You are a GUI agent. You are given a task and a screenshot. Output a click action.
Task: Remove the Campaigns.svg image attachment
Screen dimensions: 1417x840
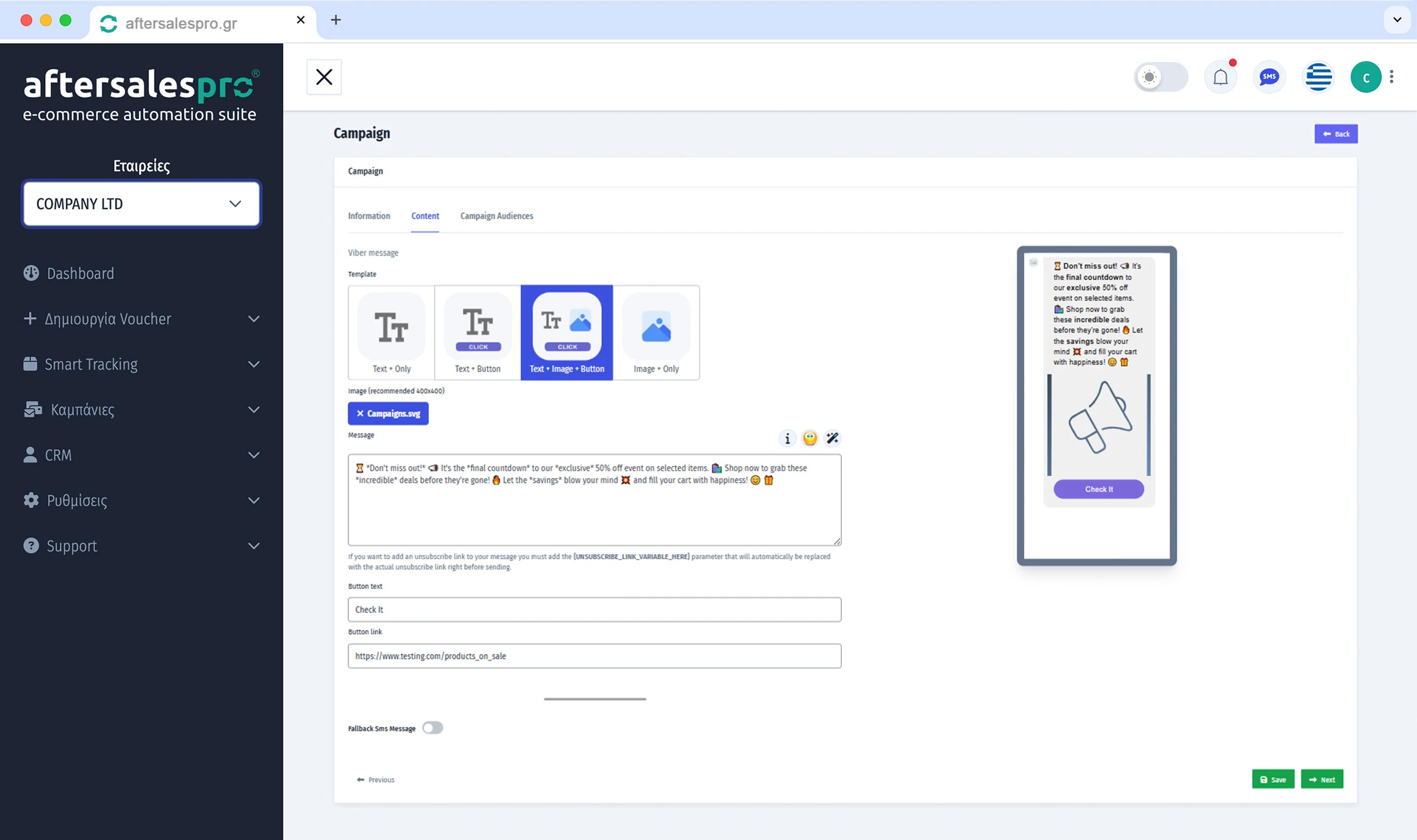pyautogui.click(x=359, y=414)
